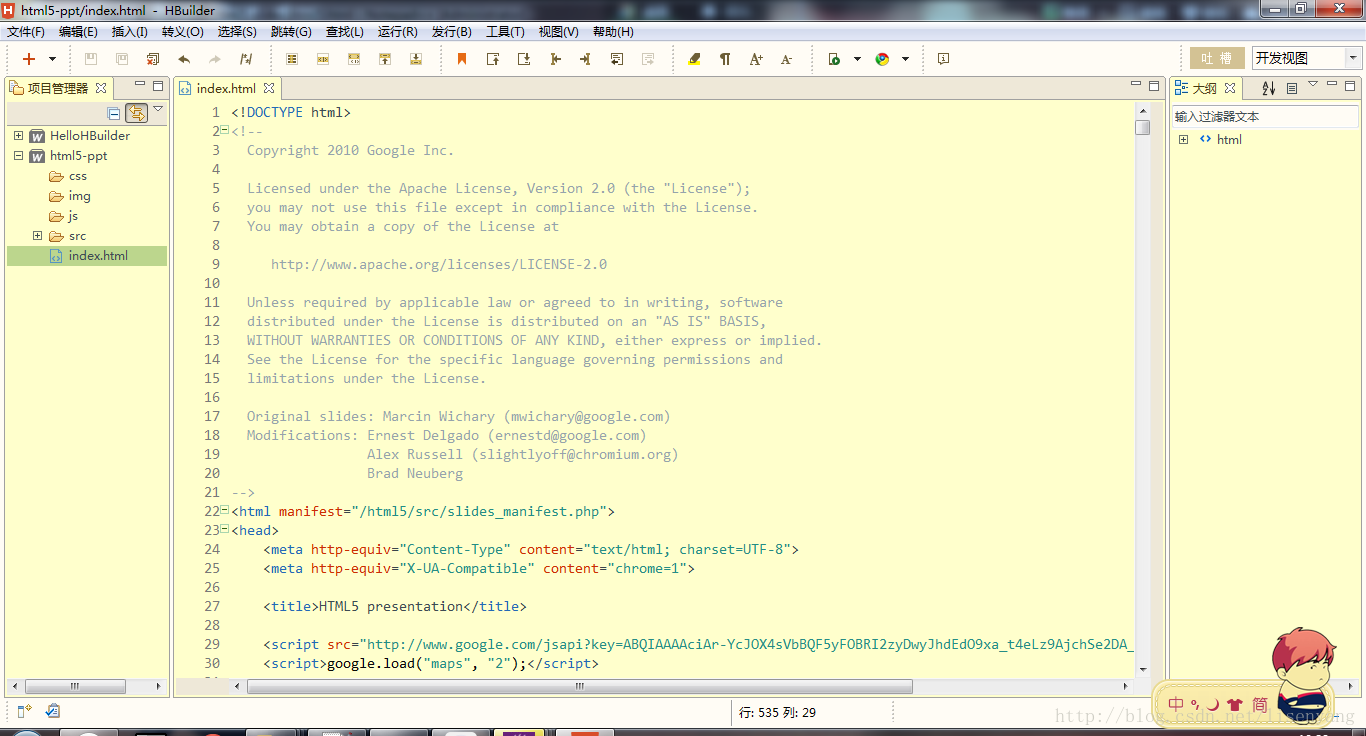This screenshot has height=736, width=1366.
Task: Click the editor horizontal scrollbar thumb
Action: 580,687
